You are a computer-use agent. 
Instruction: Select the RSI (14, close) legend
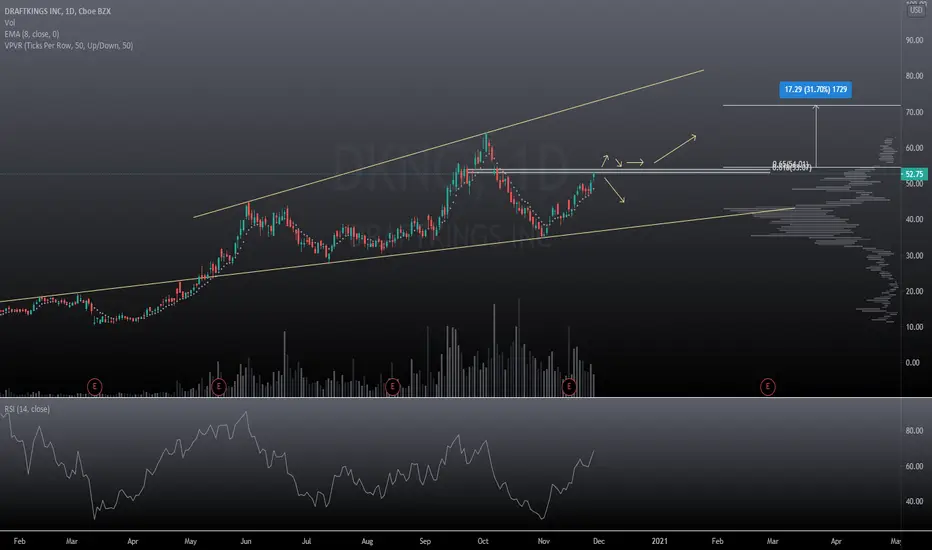coord(27,409)
